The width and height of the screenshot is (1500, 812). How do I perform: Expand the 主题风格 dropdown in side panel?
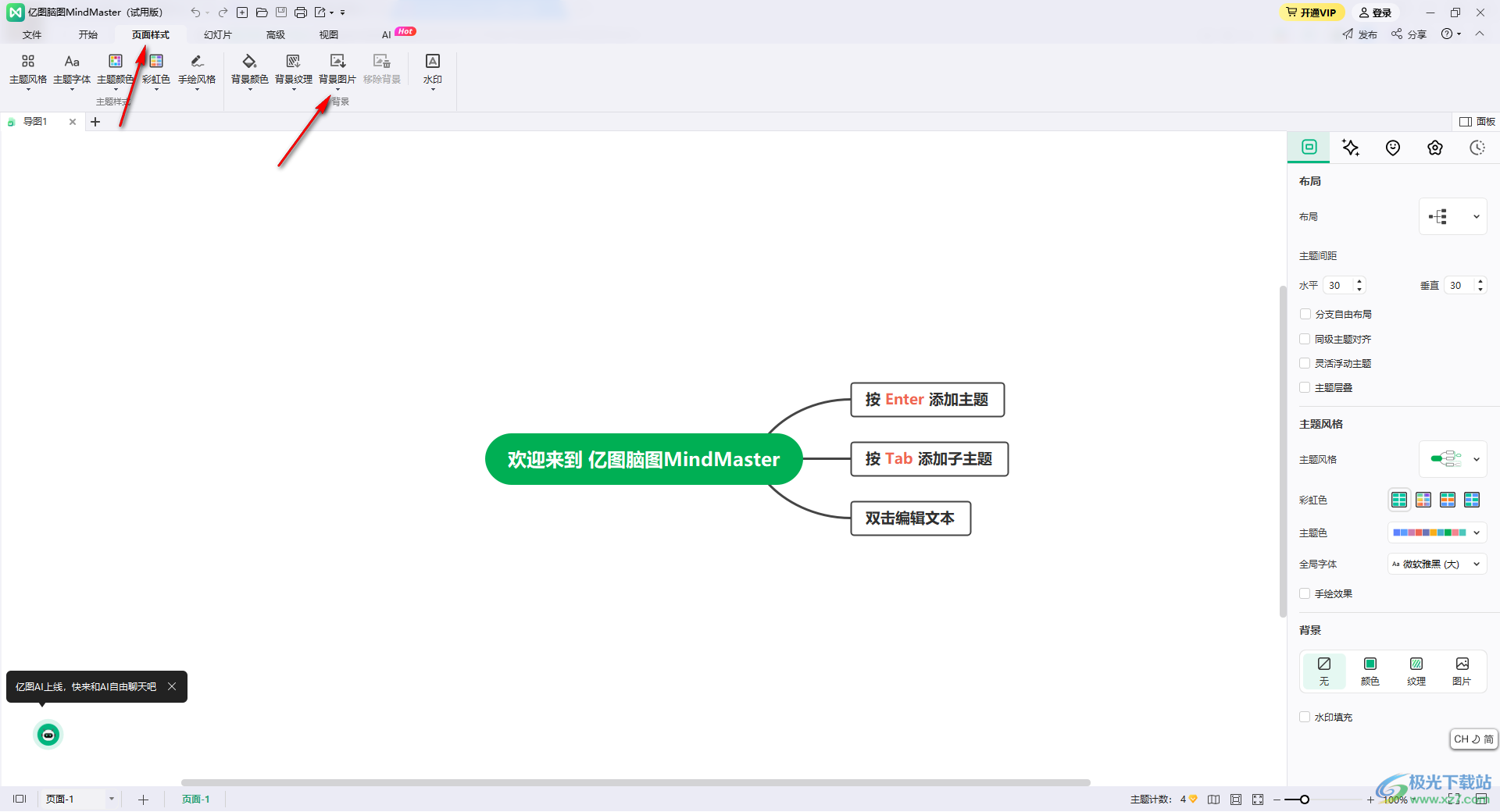click(1453, 459)
